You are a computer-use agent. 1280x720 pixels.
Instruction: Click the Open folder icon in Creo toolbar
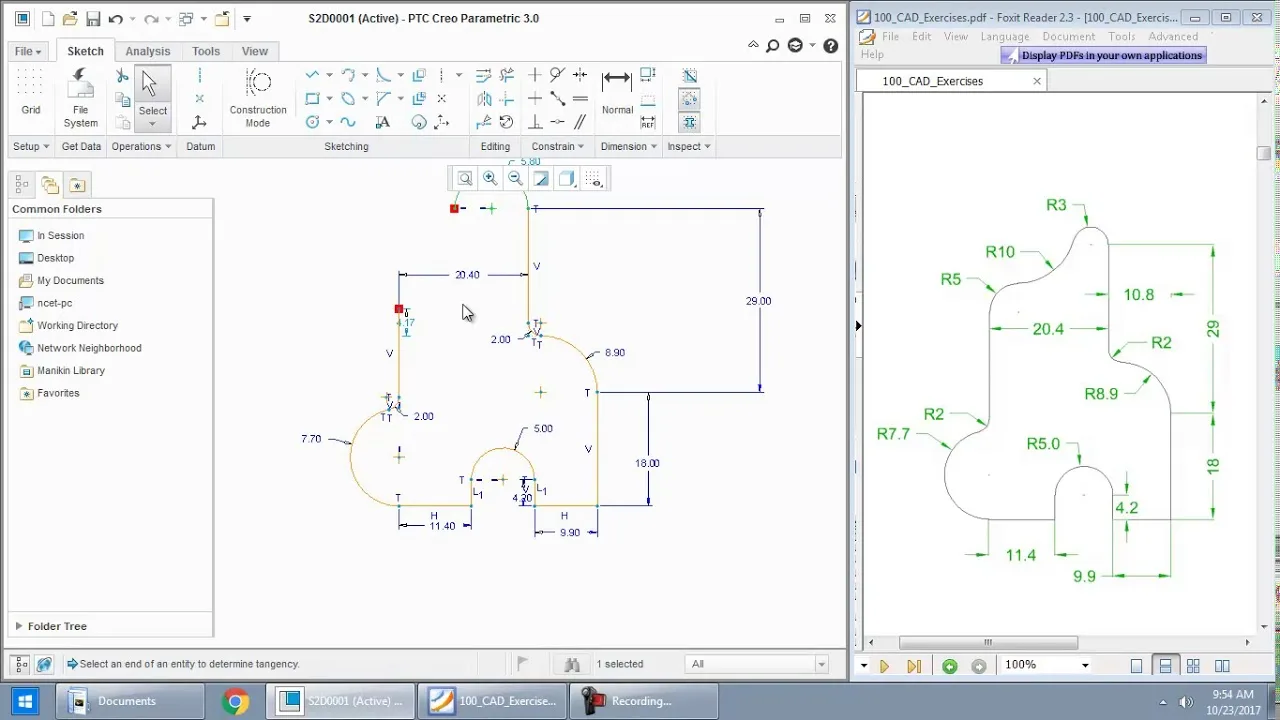(x=70, y=19)
